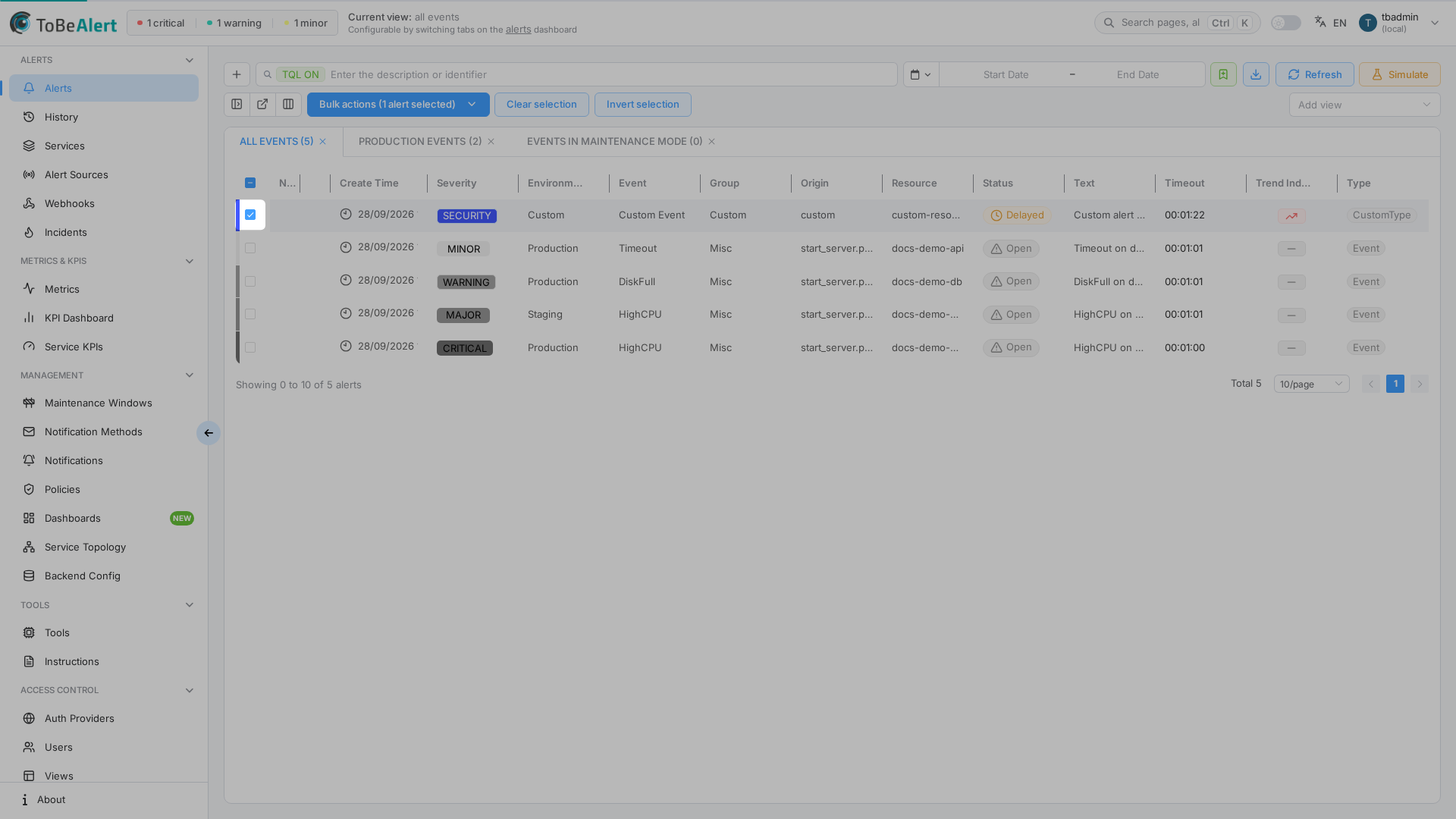
Task: Click the open-in-new-window icon
Action: point(262,105)
